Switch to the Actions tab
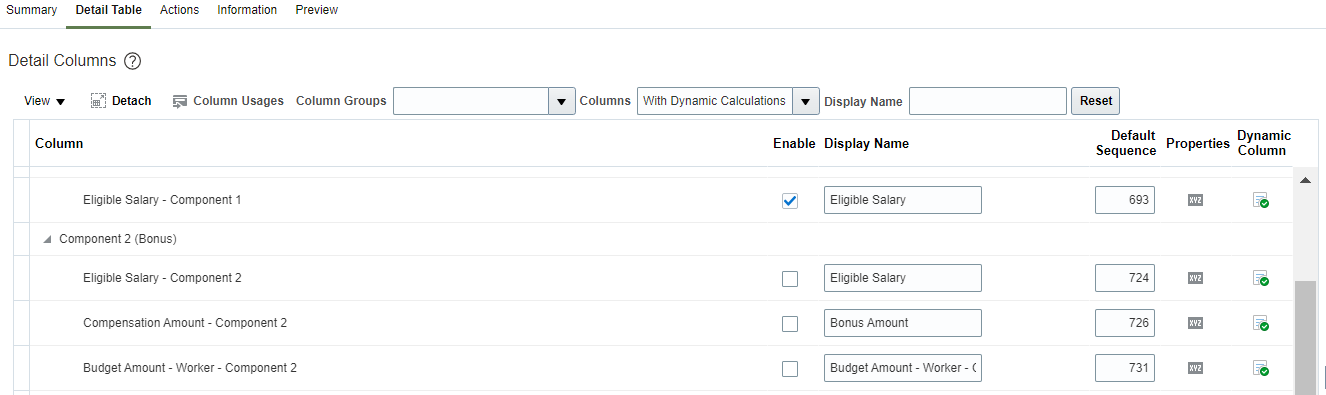 coord(179,10)
